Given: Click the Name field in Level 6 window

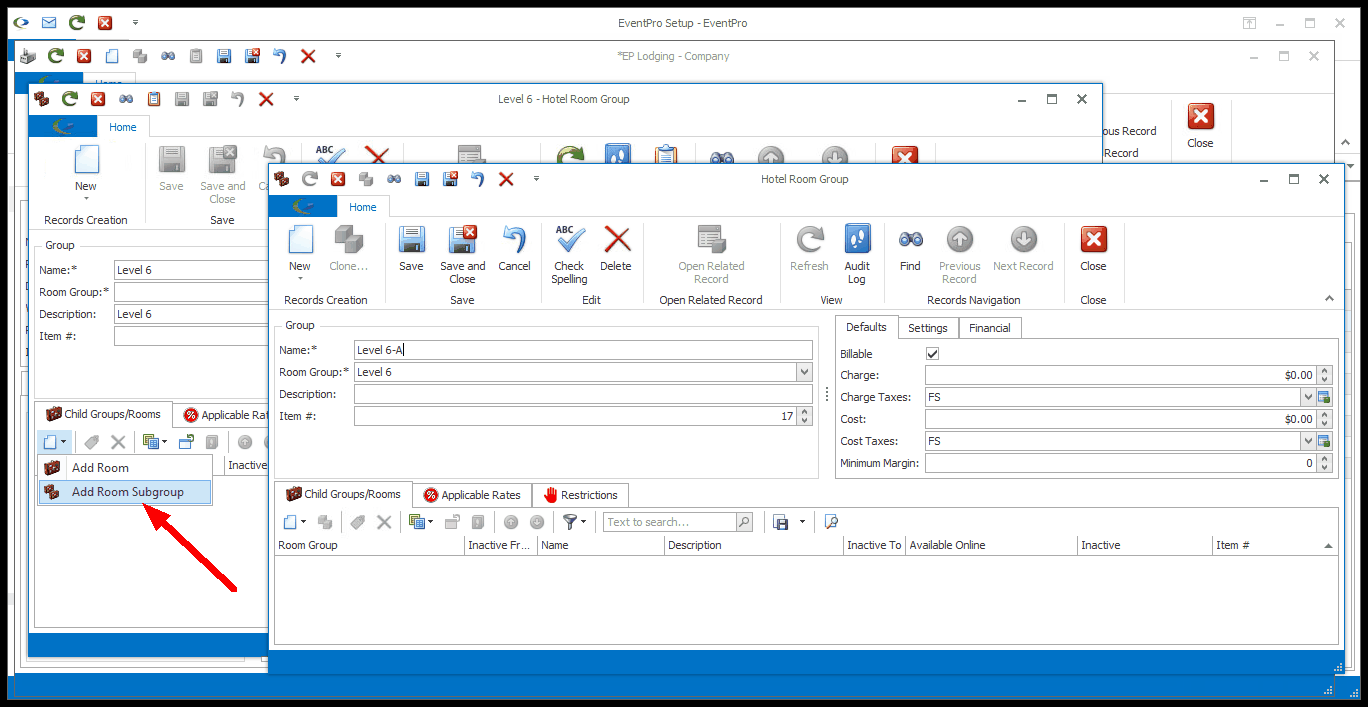Looking at the screenshot, I should pos(191,270).
